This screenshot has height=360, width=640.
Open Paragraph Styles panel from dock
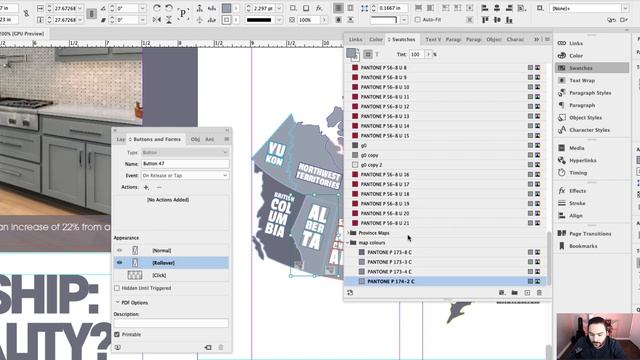pyautogui.click(x=590, y=93)
